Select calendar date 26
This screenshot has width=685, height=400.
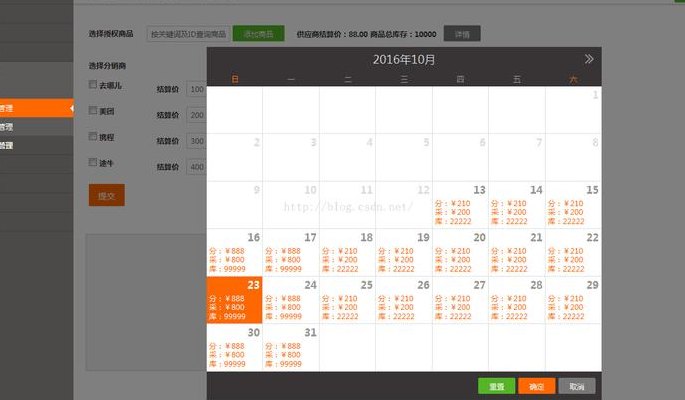point(404,300)
